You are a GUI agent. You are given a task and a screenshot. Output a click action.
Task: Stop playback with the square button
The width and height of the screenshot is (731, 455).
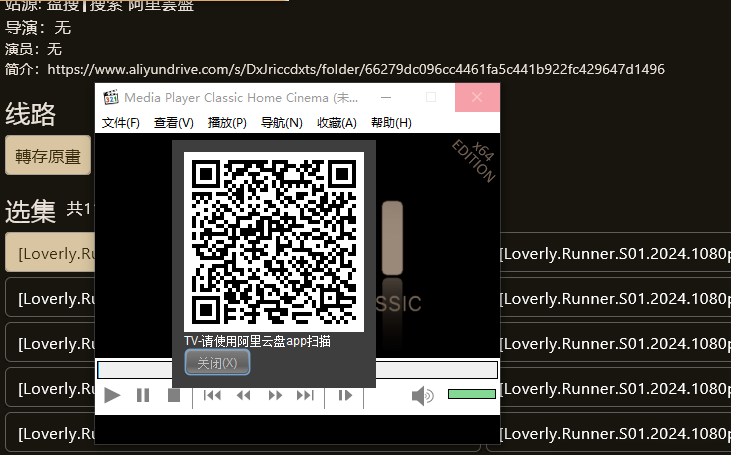[x=173, y=395]
